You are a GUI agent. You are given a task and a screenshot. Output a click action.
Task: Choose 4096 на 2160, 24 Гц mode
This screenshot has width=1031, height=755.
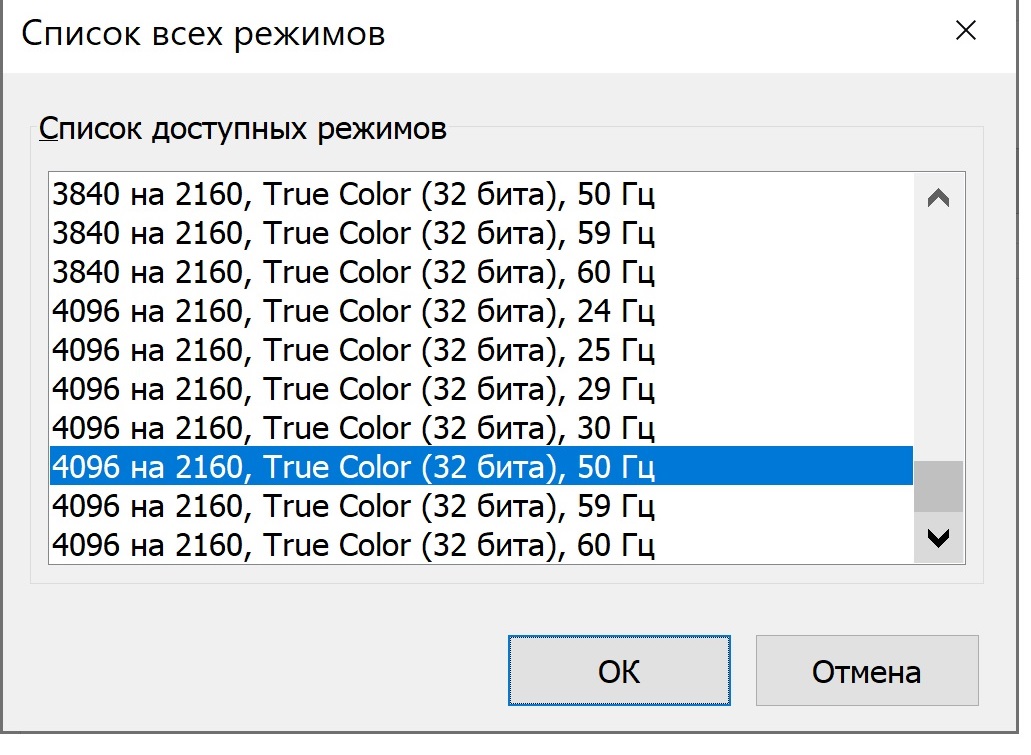[352, 311]
